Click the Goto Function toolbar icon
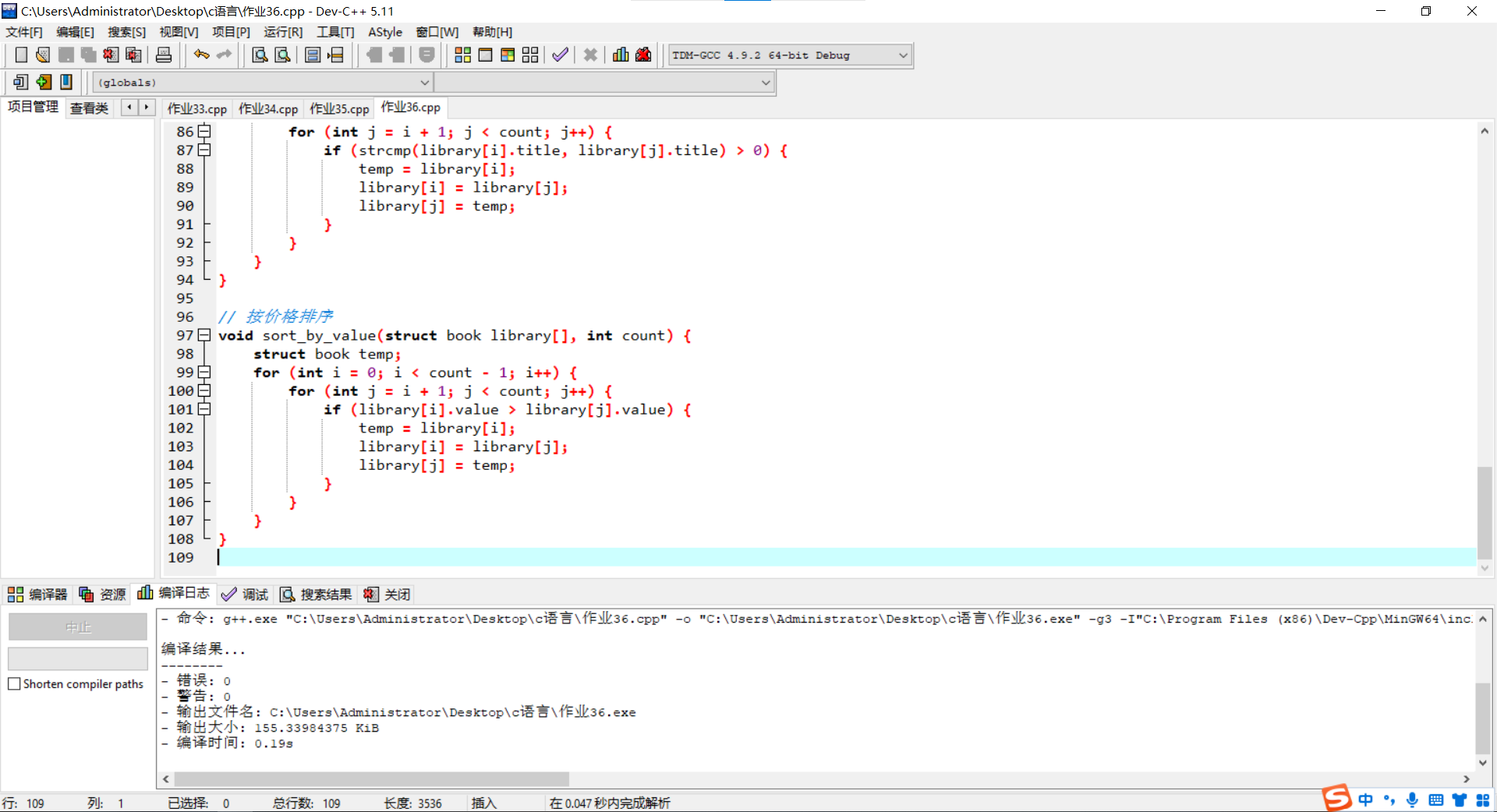The image size is (1497, 812). click(313, 55)
